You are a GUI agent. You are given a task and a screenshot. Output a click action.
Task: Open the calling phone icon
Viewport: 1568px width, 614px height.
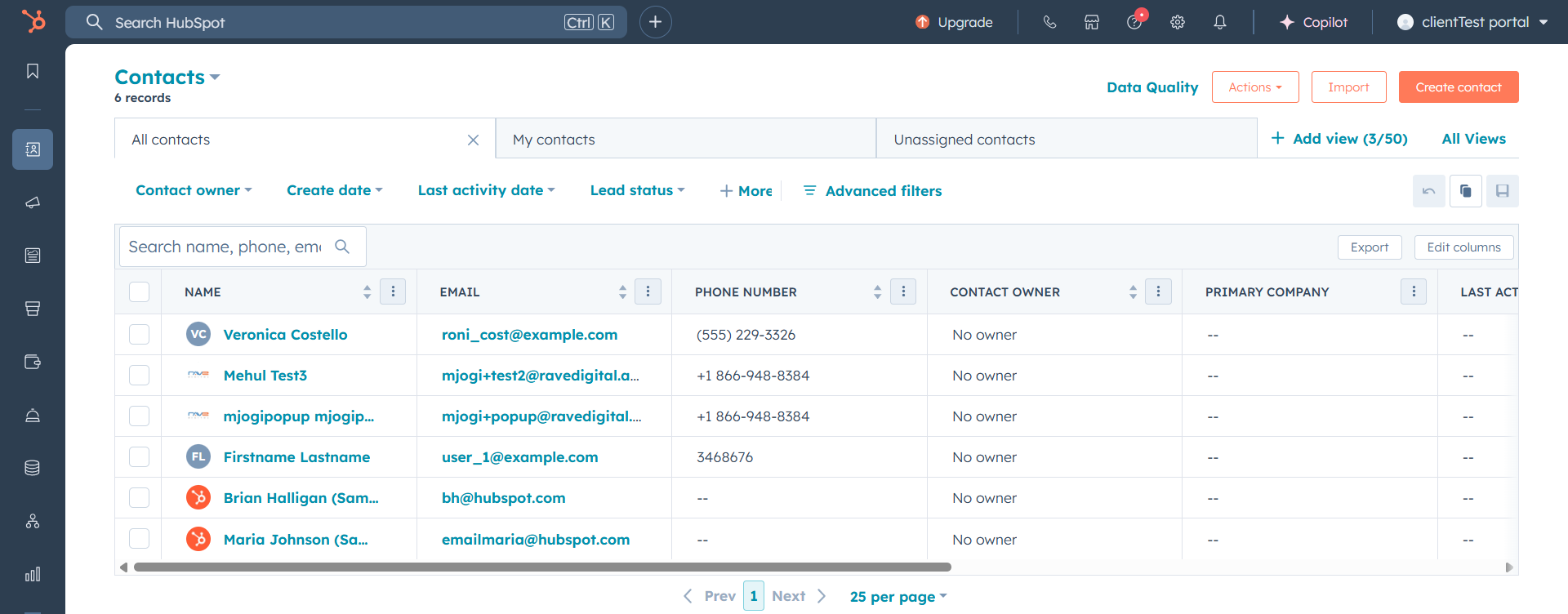pos(1049,22)
